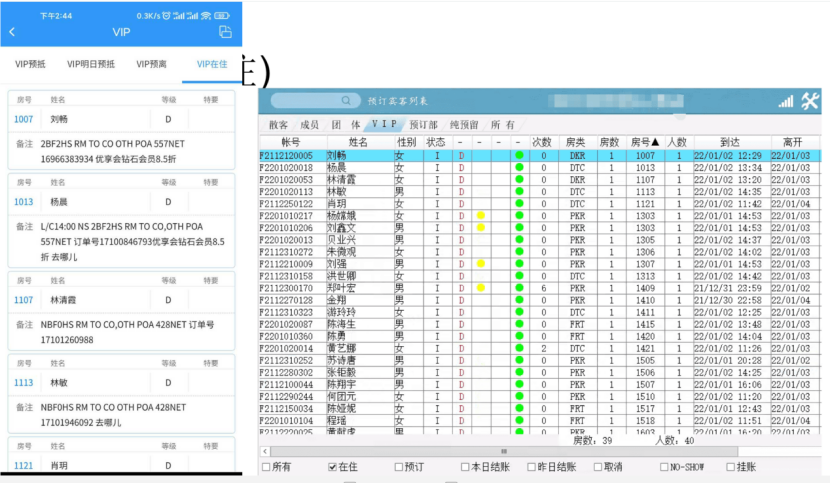Click the yellow dot in 刘鑫文's row
Viewport: 830px width, 484px height.
point(481,228)
